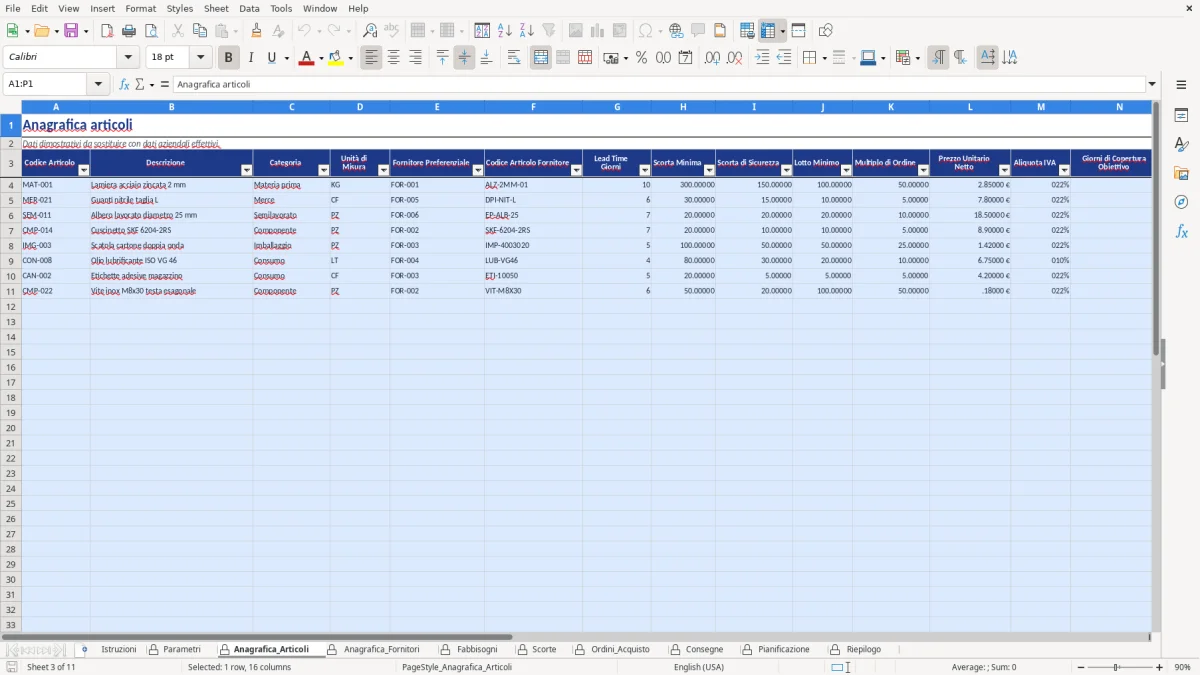Select column F header

point(533,107)
